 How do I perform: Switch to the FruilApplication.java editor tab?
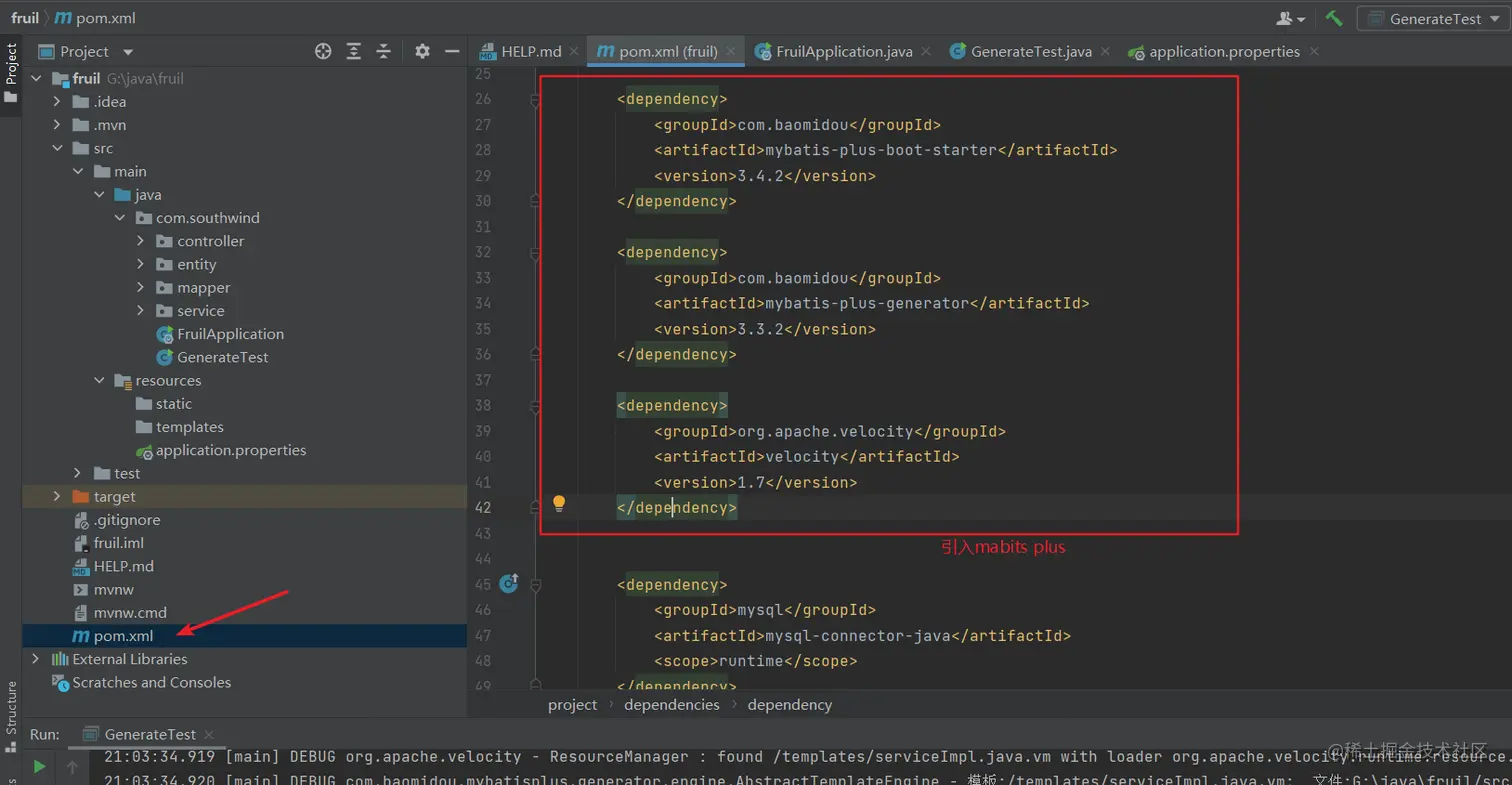point(844,51)
